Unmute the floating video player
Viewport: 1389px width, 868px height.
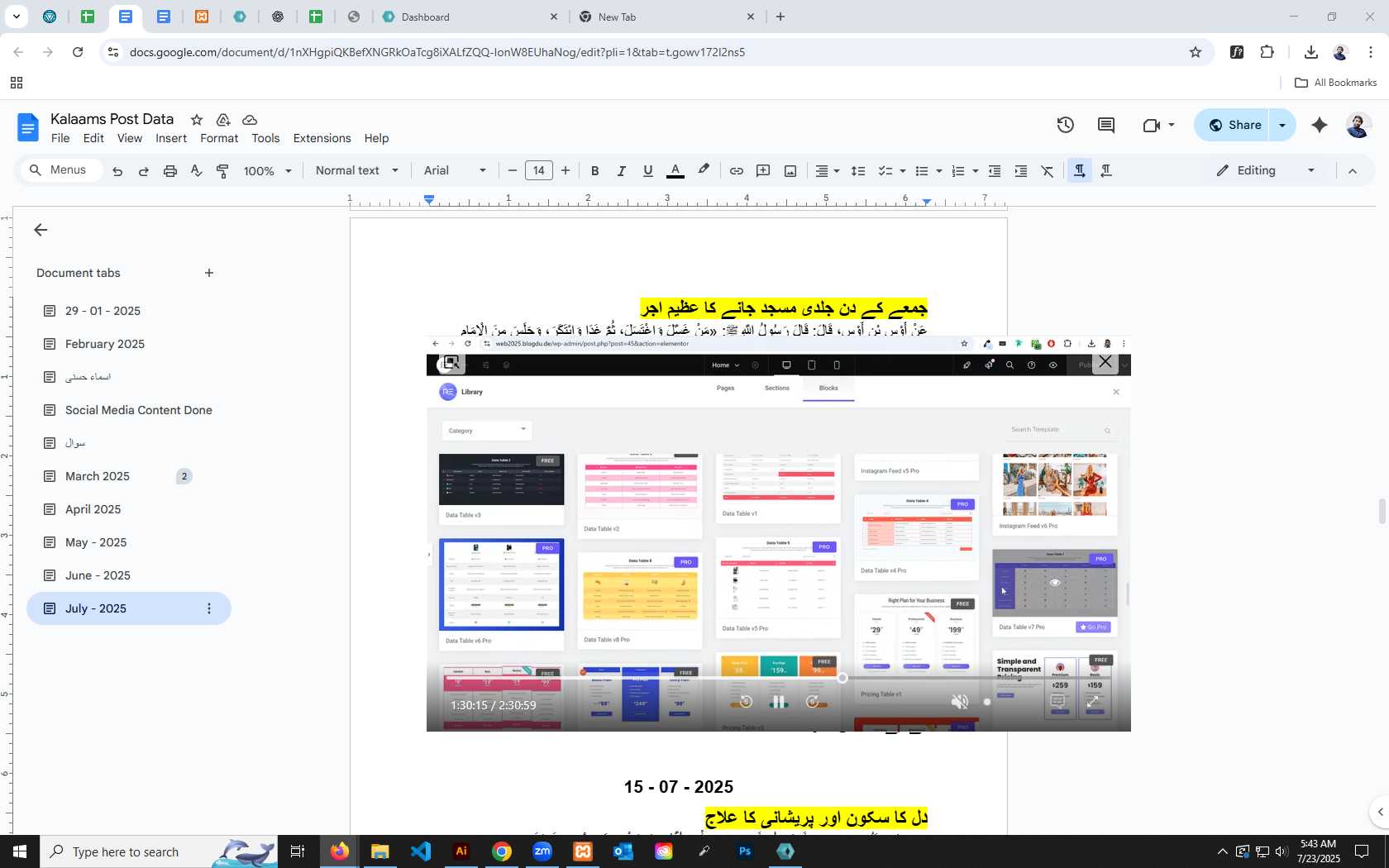[x=959, y=702]
